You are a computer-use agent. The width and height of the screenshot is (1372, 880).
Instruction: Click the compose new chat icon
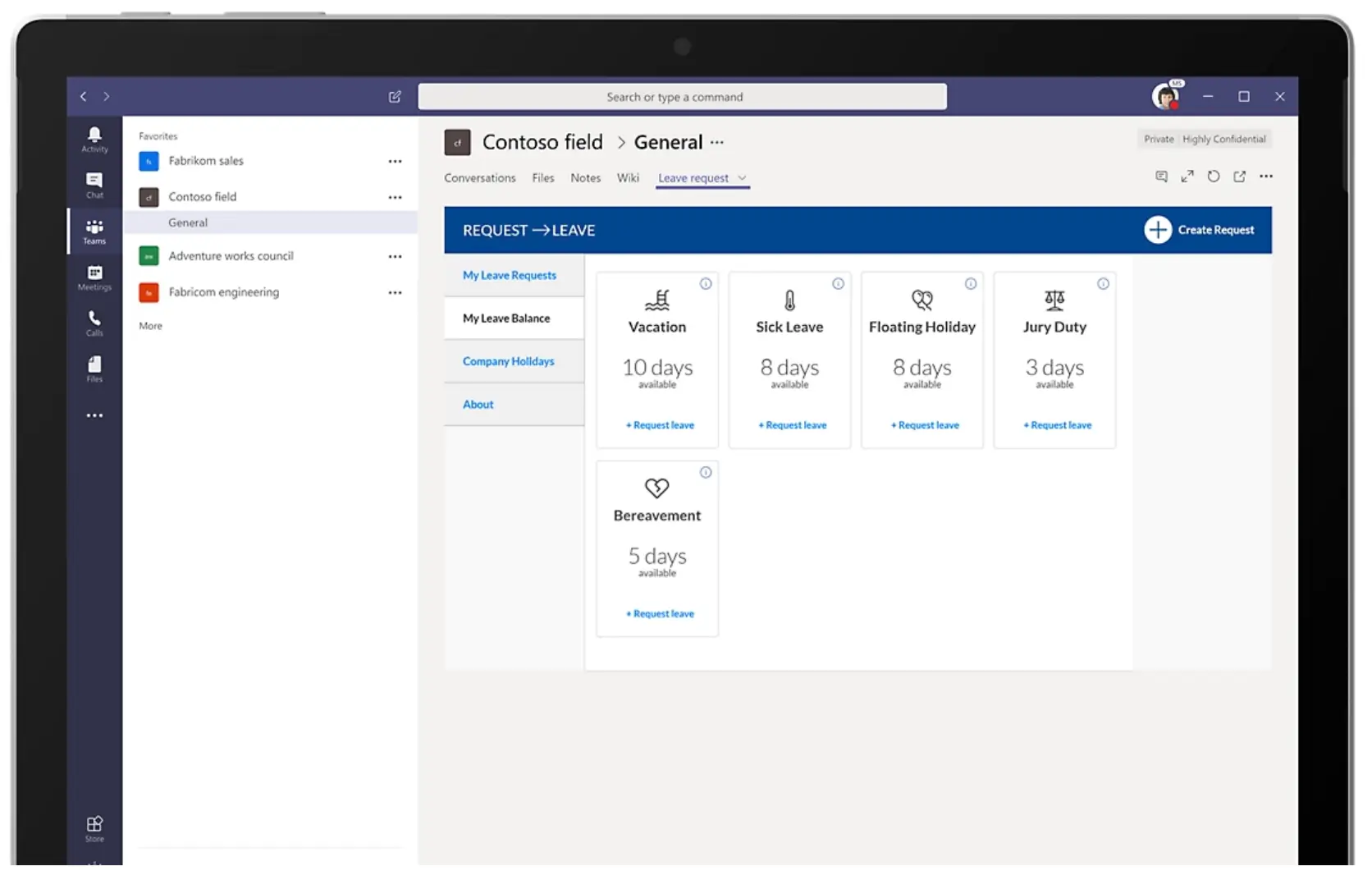(395, 96)
